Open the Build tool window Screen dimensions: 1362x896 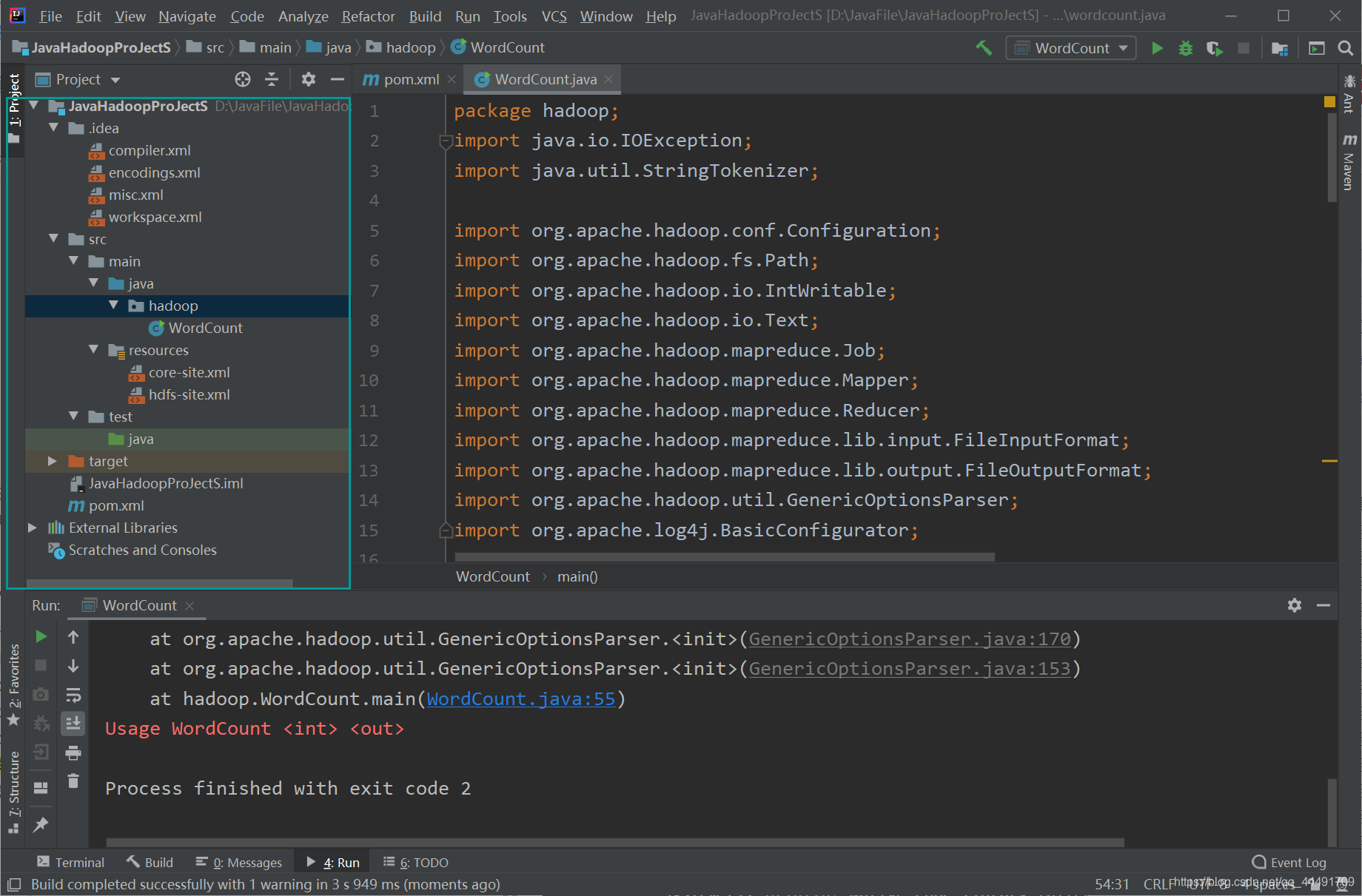coord(150,862)
